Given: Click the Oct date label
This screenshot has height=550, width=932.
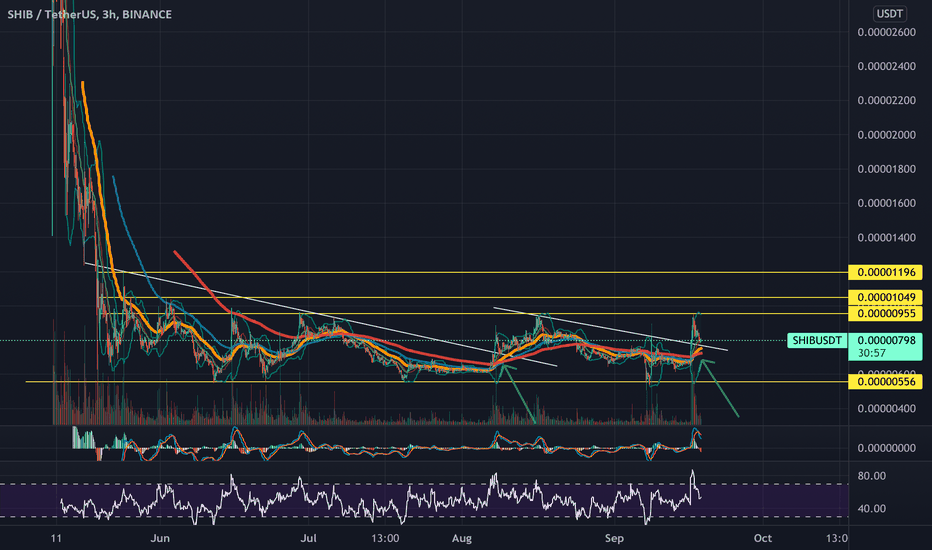Looking at the screenshot, I should (763, 538).
